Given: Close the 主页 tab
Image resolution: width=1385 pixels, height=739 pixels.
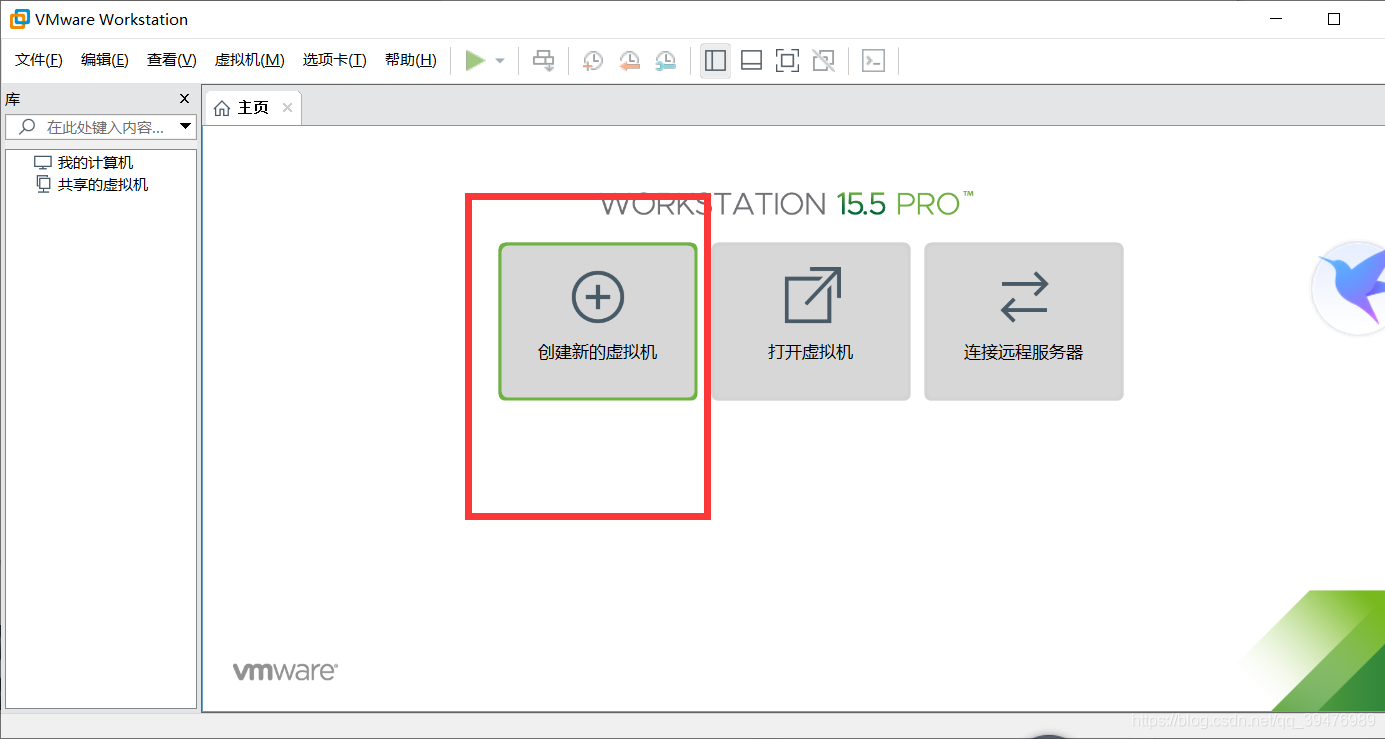Looking at the screenshot, I should pyautogui.click(x=287, y=108).
